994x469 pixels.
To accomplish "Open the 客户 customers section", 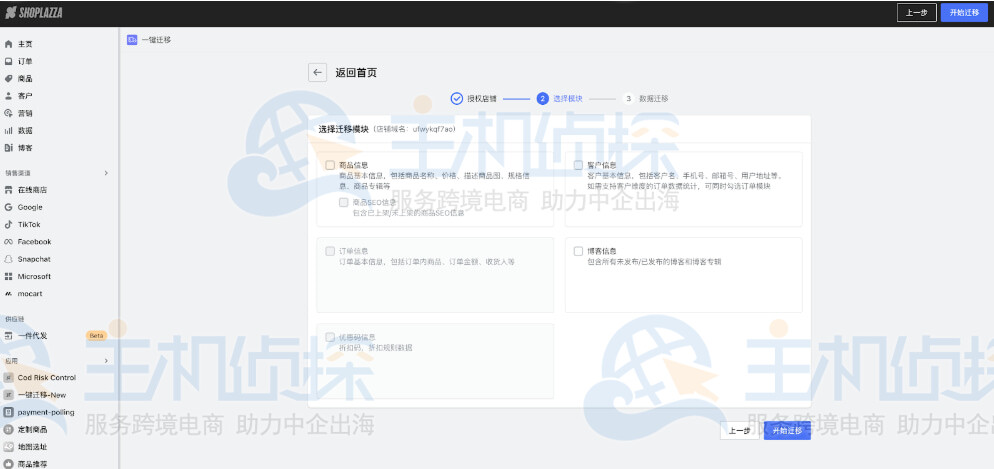I will (x=25, y=96).
